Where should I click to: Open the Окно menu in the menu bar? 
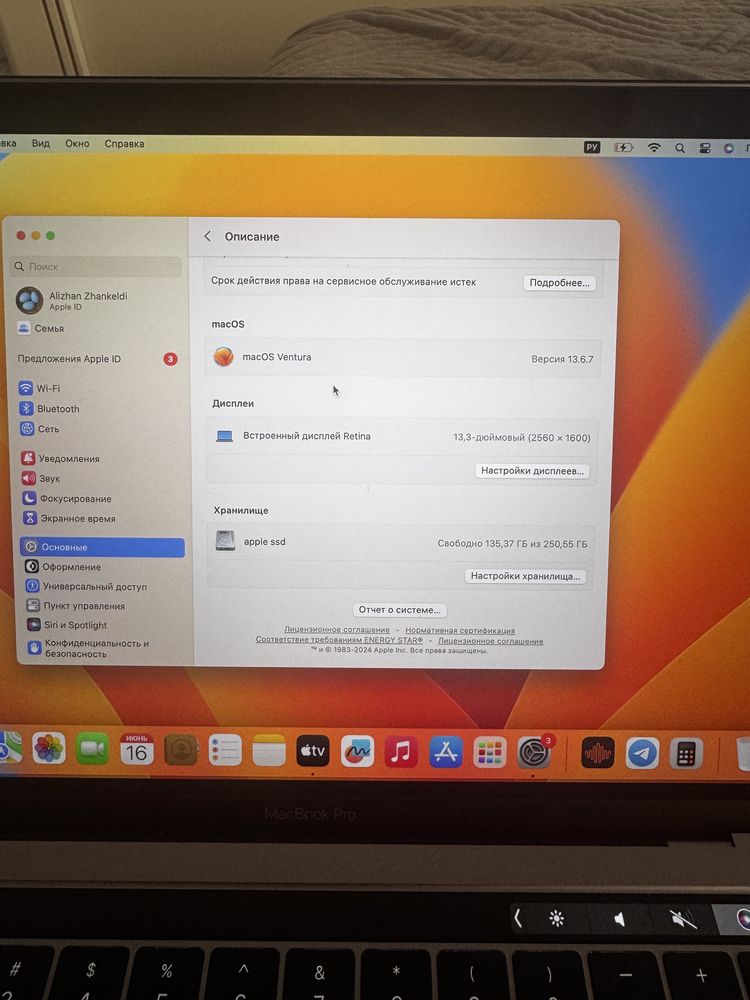click(77, 143)
